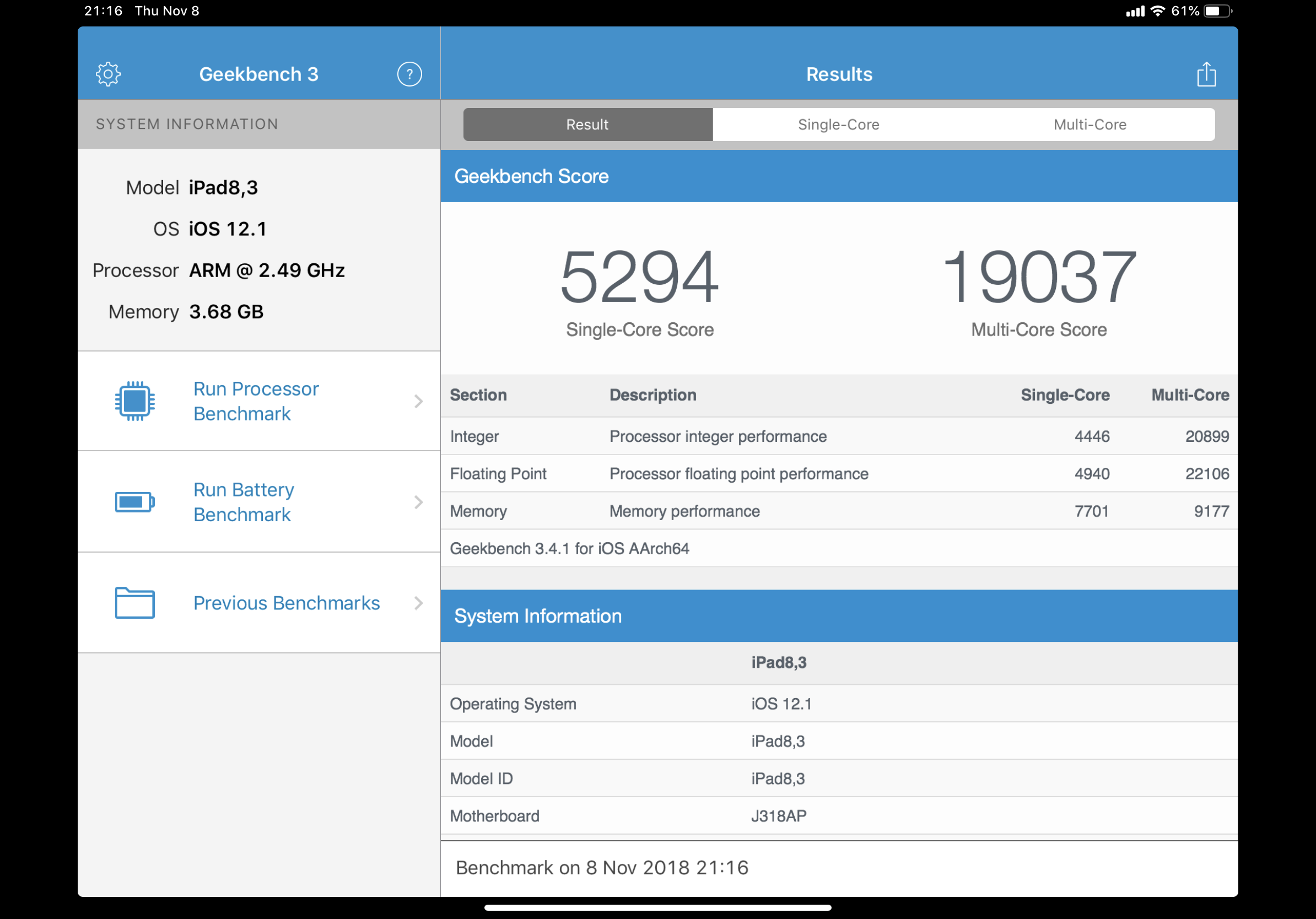
Task: Tap the help question mark icon
Action: [409, 74]
